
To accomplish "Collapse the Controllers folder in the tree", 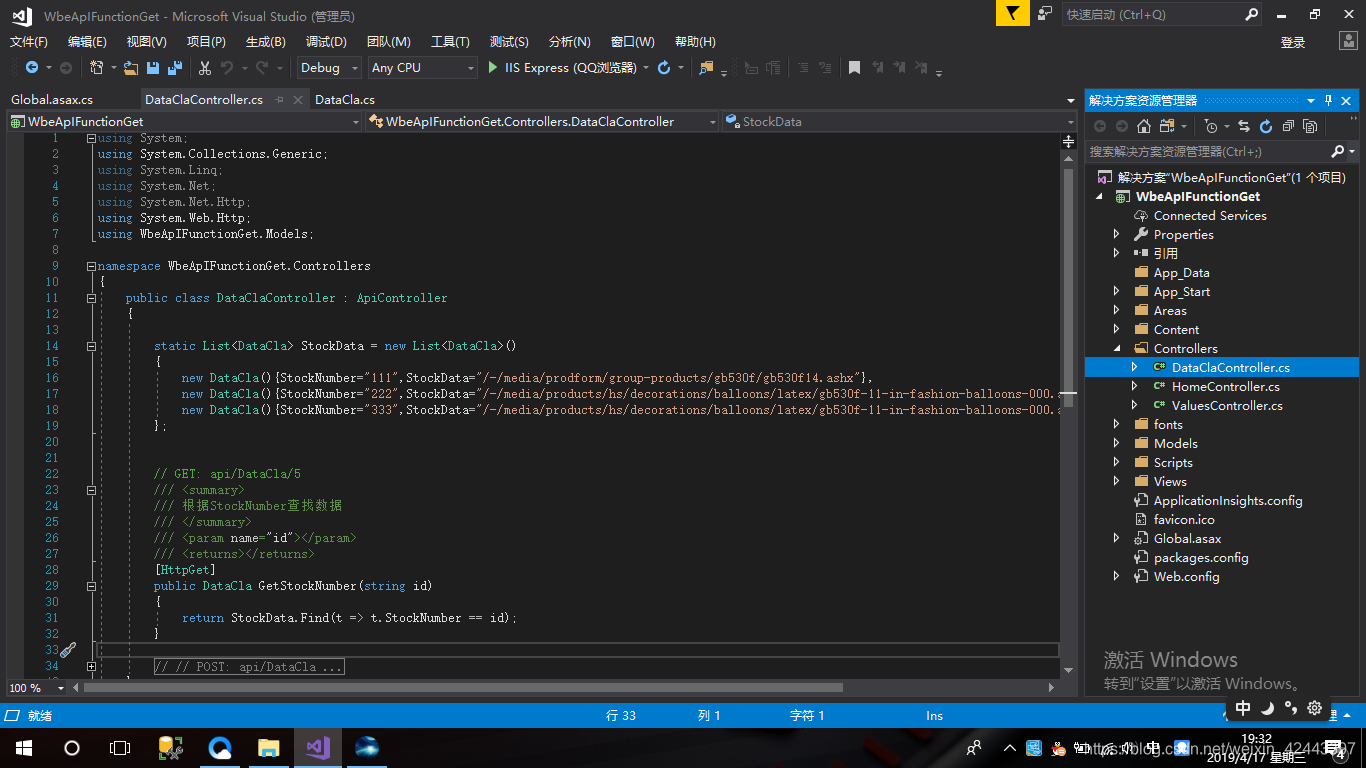I will [x=1117, y=349].
